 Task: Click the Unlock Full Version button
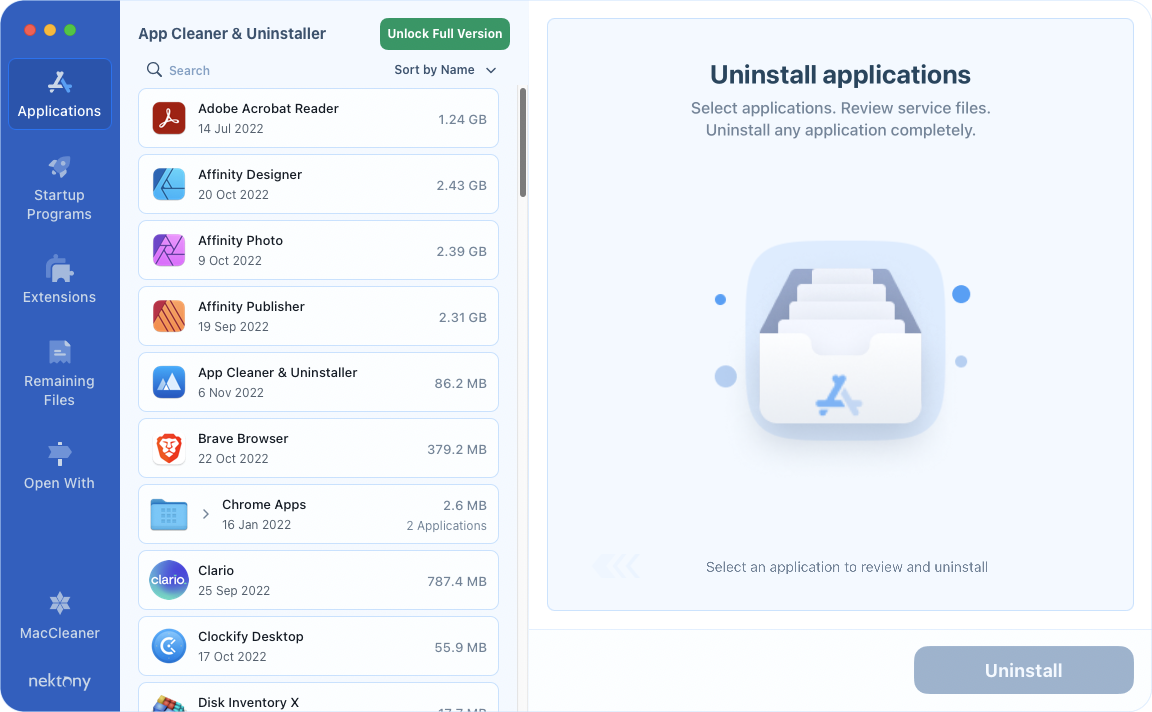point(444,34)
